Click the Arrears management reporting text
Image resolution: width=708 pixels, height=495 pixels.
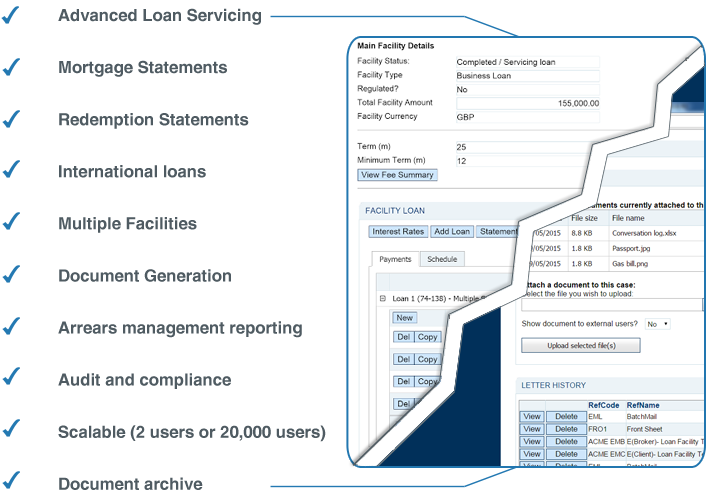coord(180,328)
